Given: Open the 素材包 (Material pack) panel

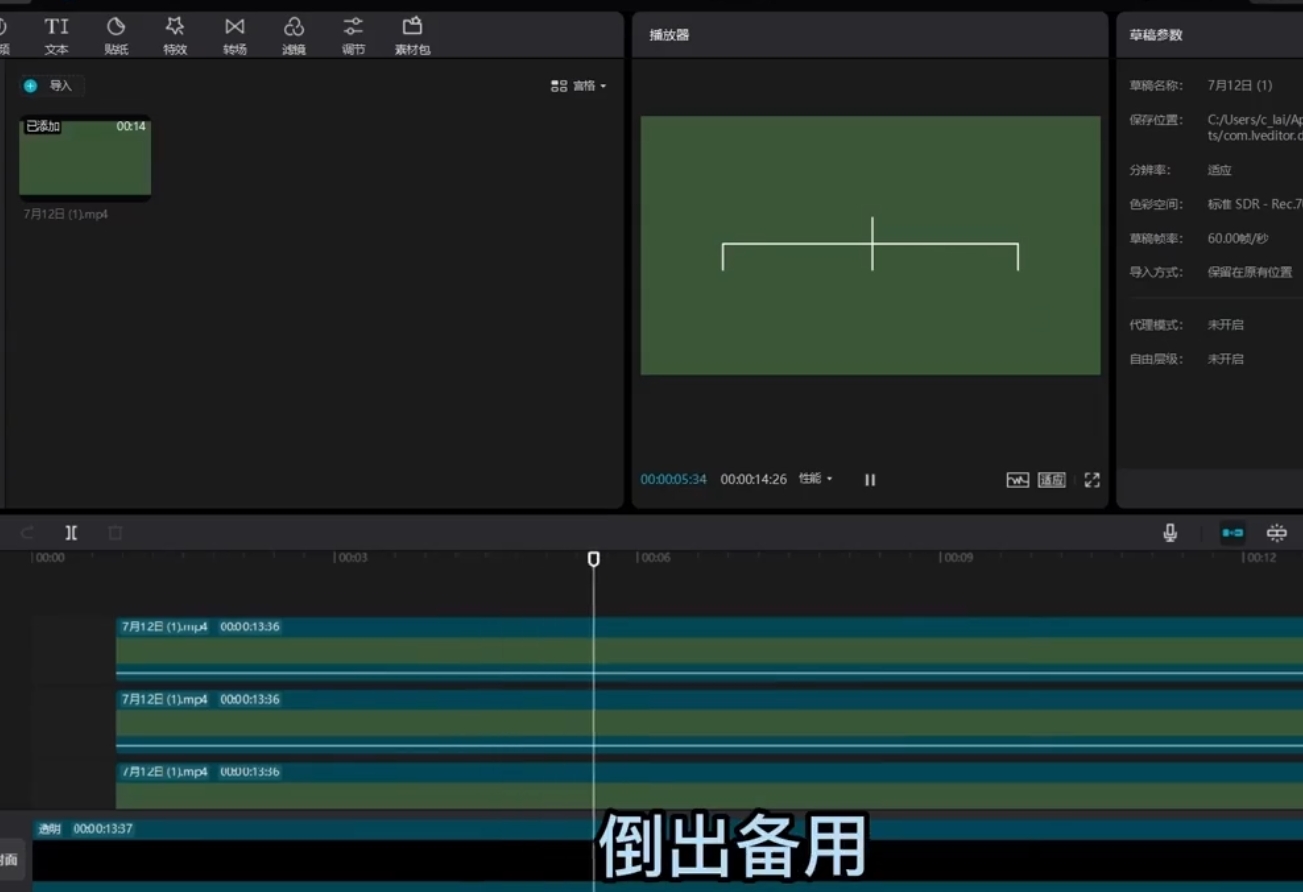Looking at the screenshot, I should click(412, 36).
